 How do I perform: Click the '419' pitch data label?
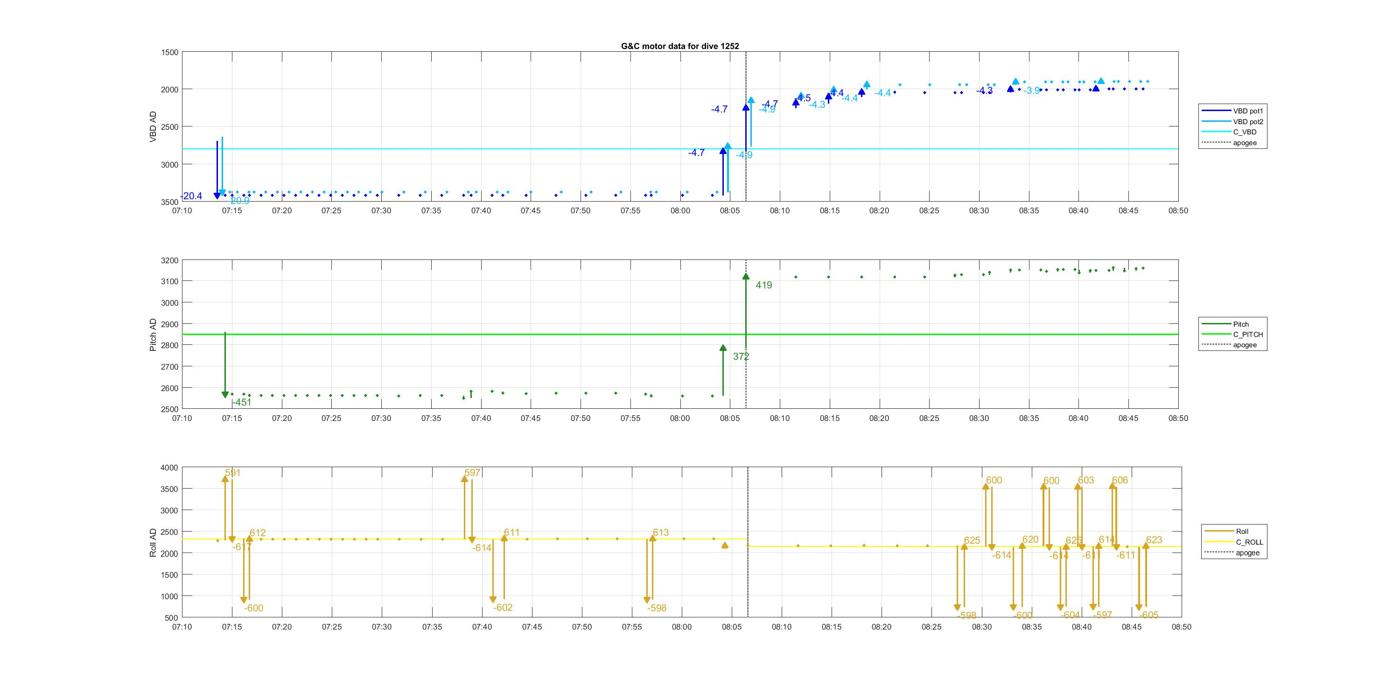coord(764,286)
